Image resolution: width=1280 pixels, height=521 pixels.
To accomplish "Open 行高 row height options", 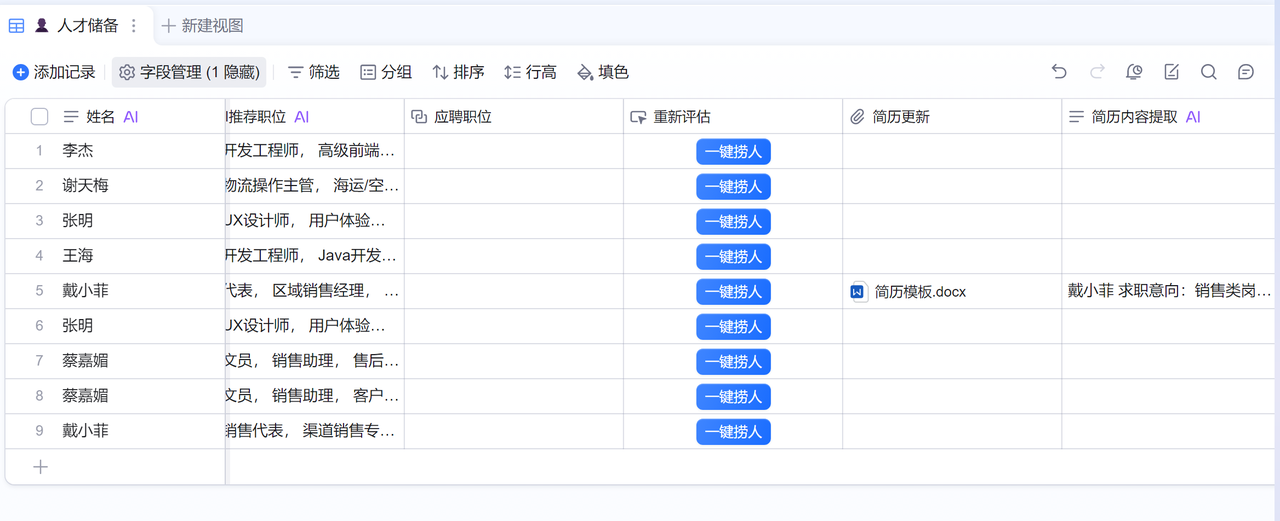I will [530, 72].
